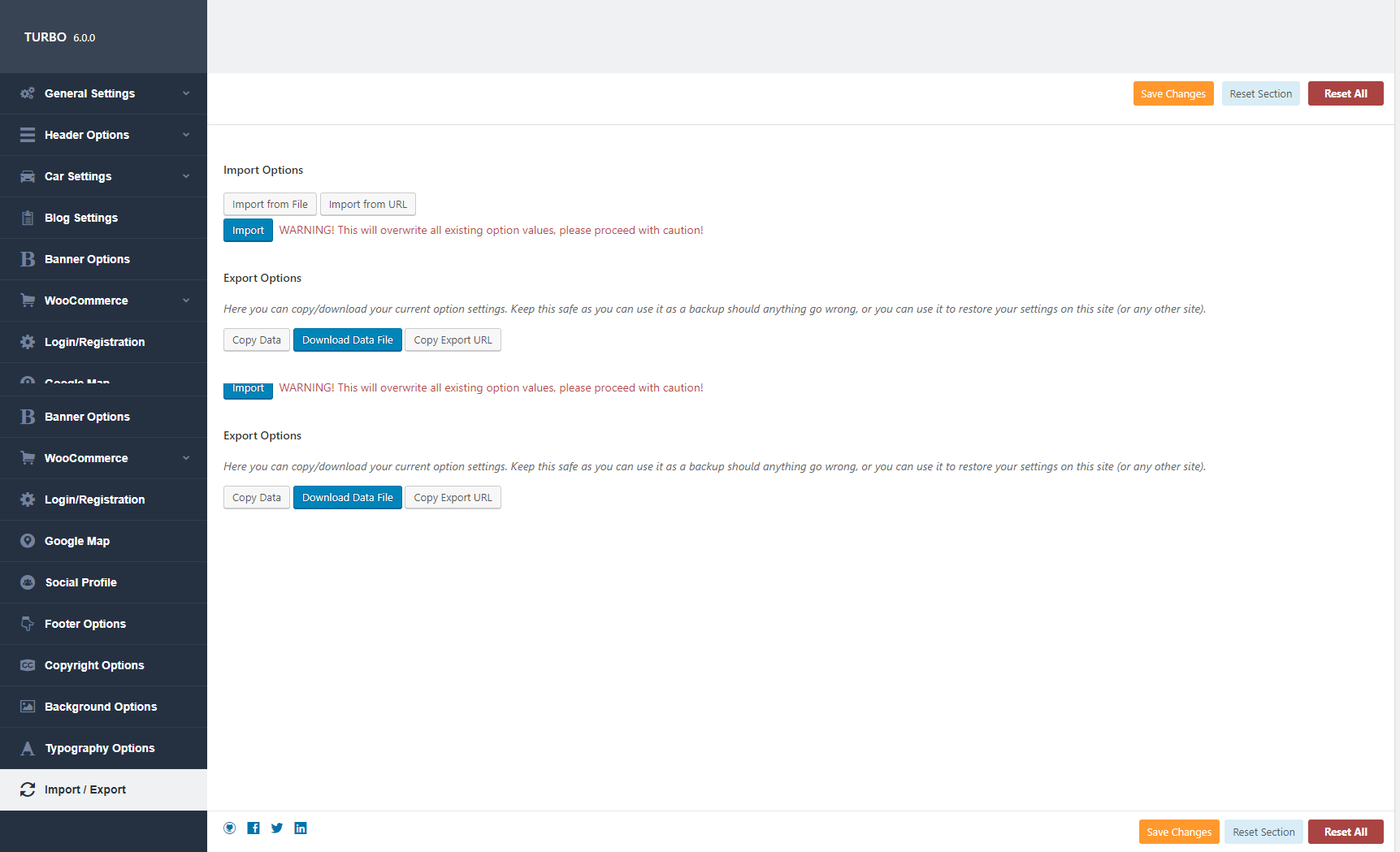1400x852 pixels.
Task: Click the Twitter bird icon
Action: click(x=277, y=828)
